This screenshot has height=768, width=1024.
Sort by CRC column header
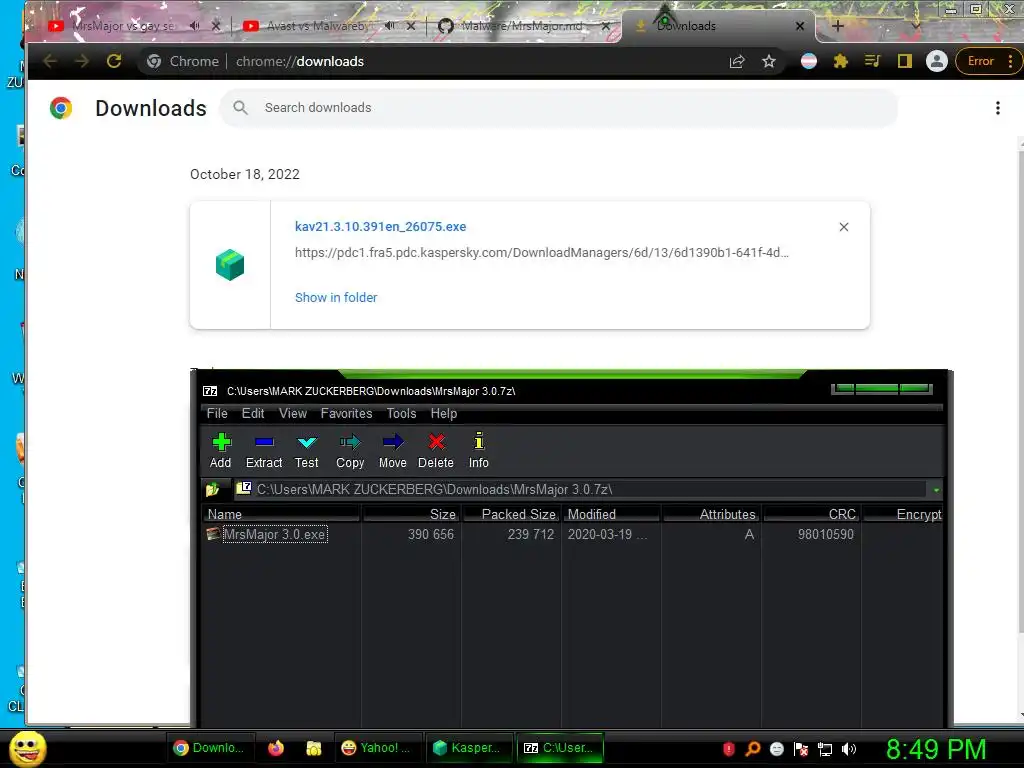[812, 514]
